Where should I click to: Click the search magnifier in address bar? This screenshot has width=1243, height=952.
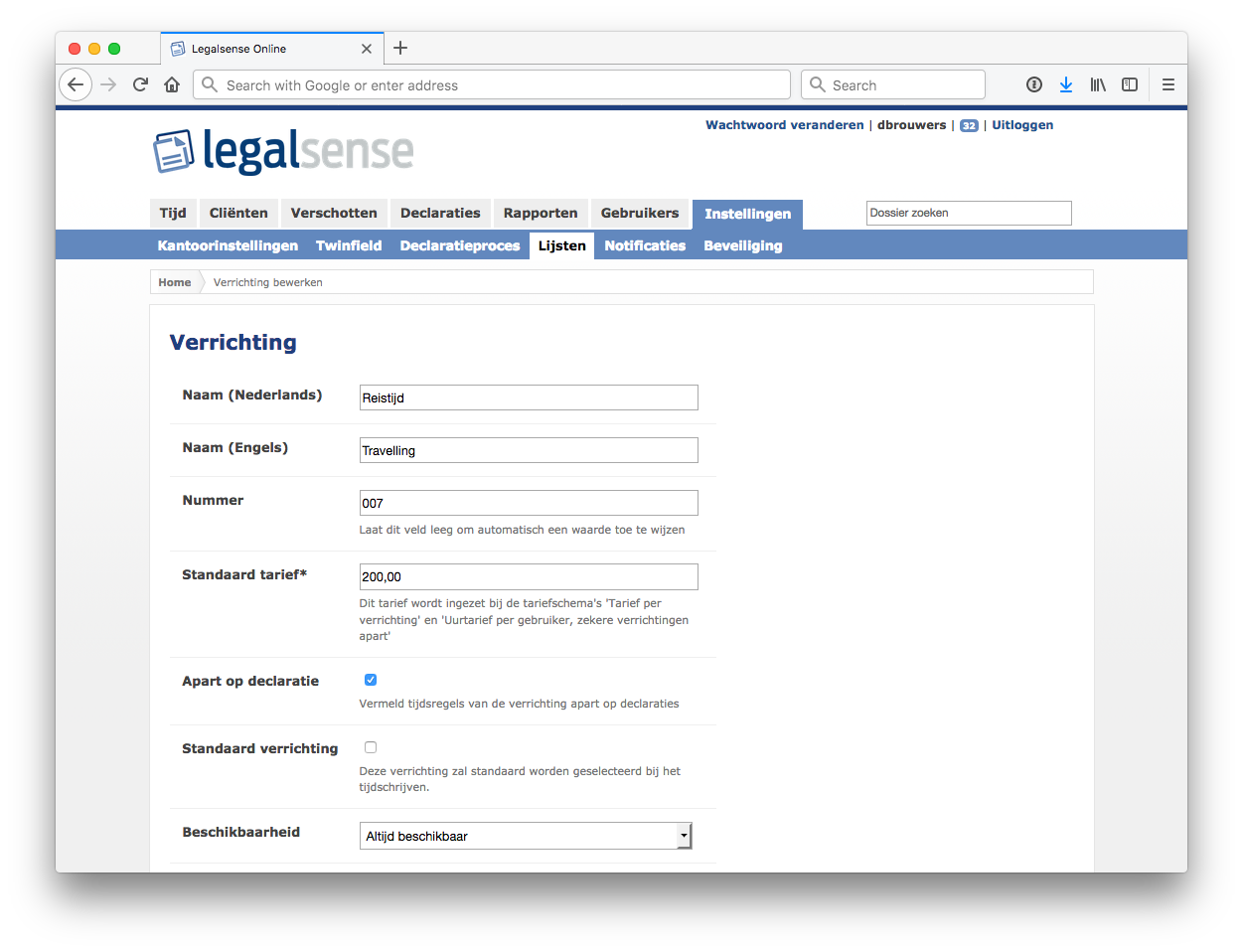(210, 84)
